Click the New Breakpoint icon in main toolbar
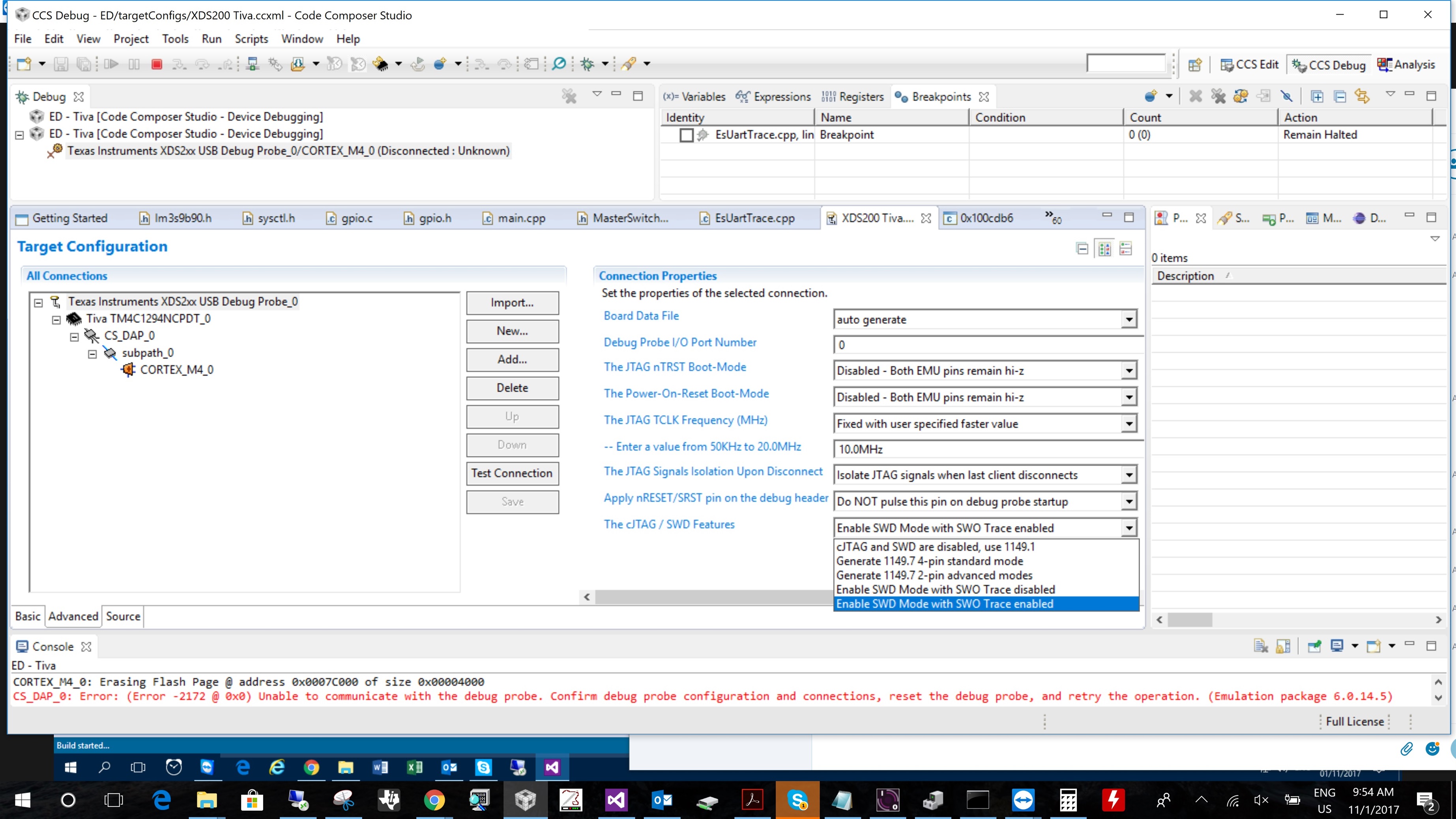The height and width of the screenshot is (819, 1456). click(x=440, y=64)
